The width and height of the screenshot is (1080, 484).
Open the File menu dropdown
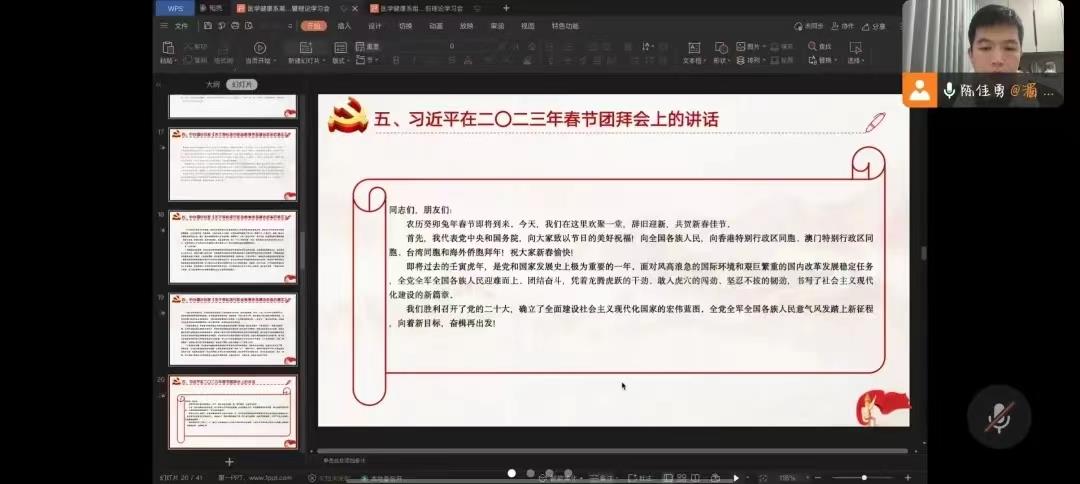[178, 26]
